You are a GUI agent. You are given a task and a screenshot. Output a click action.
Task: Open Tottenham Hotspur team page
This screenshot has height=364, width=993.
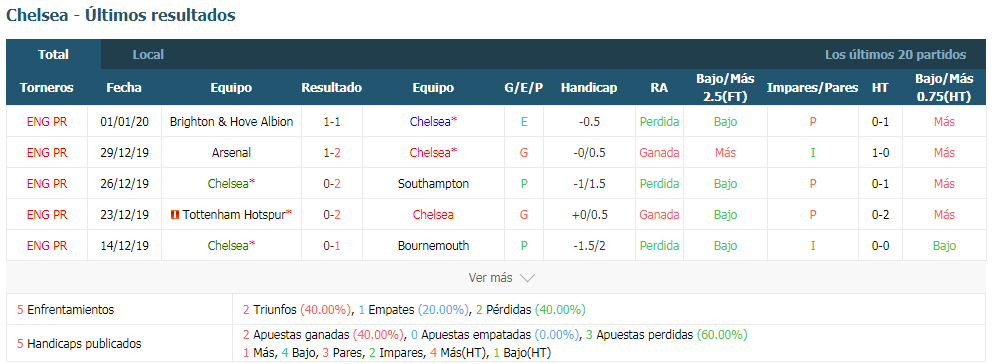(234, 215)
